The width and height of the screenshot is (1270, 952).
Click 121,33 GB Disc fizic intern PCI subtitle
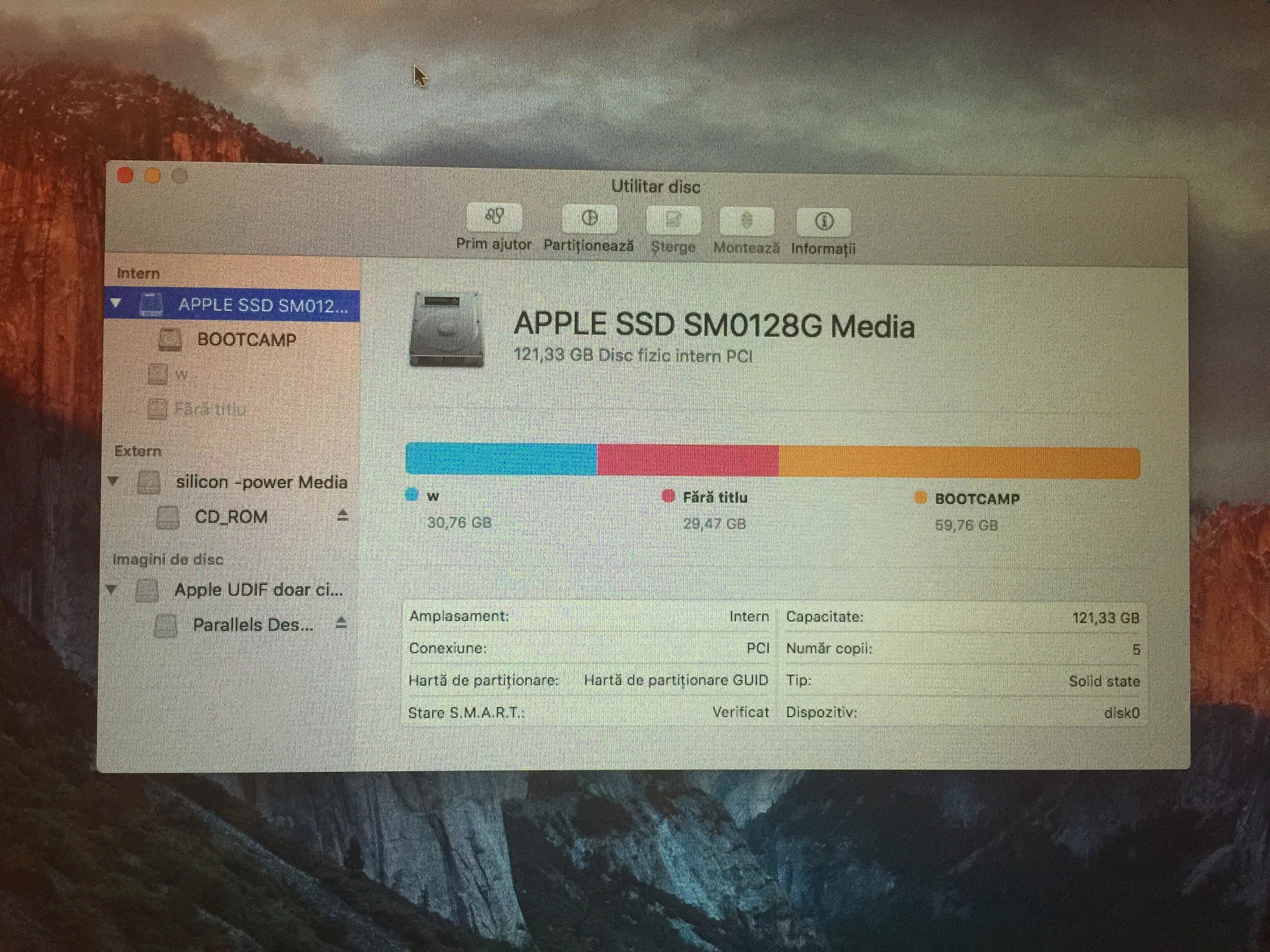(x=633, y=356)
